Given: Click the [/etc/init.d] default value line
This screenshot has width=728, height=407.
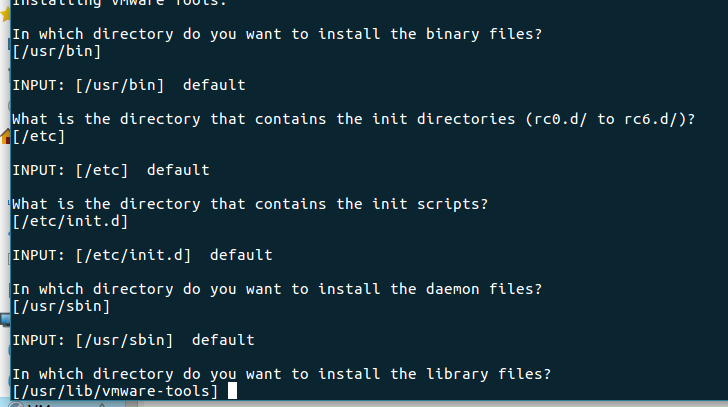Looking at the screenshot, I should [70, 221].
